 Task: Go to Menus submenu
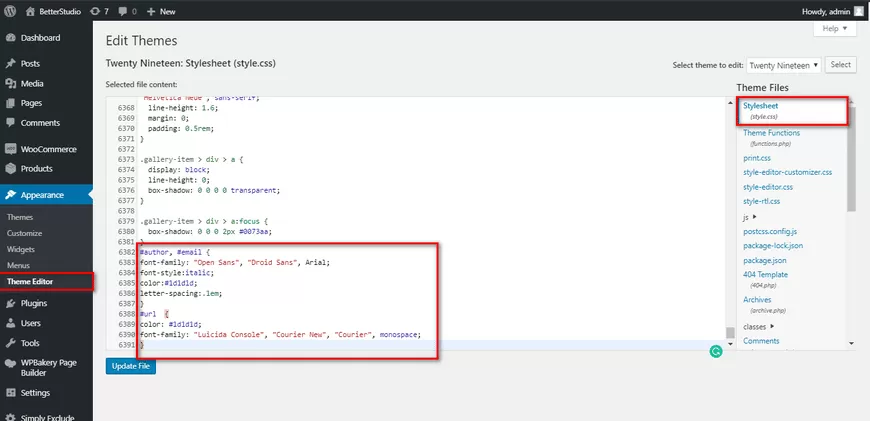(18, 266)
